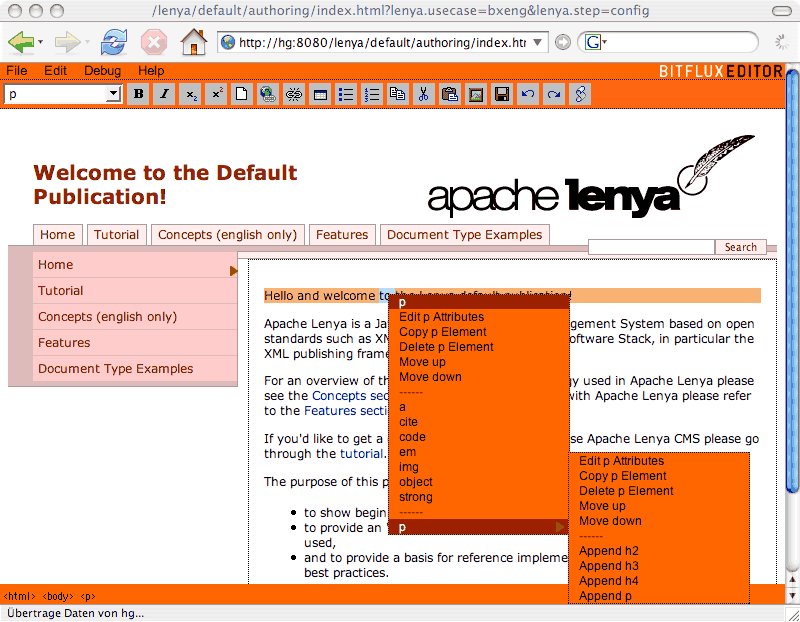Image resolution: width=800 pixels, height=622 pixels.
Task: Click the unordered bullet list icon
Action: click(346, 94)
